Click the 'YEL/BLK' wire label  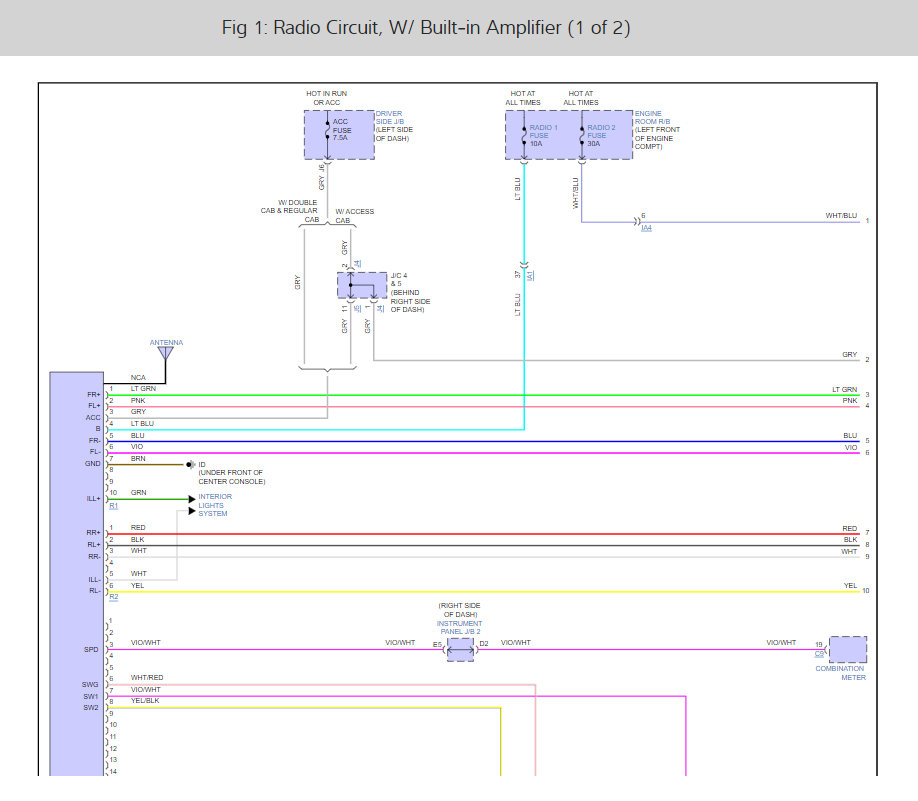[x=145, y=701]
